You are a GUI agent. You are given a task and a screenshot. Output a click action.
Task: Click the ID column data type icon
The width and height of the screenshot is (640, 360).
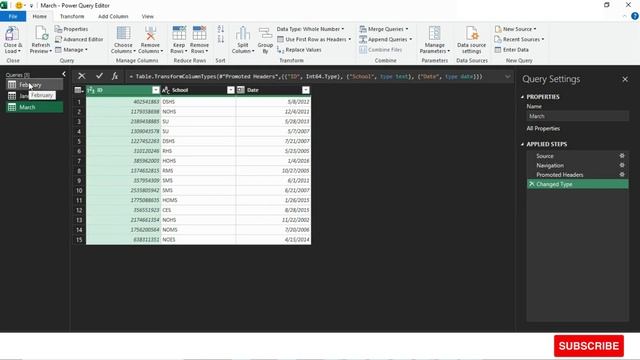point(91,90)
